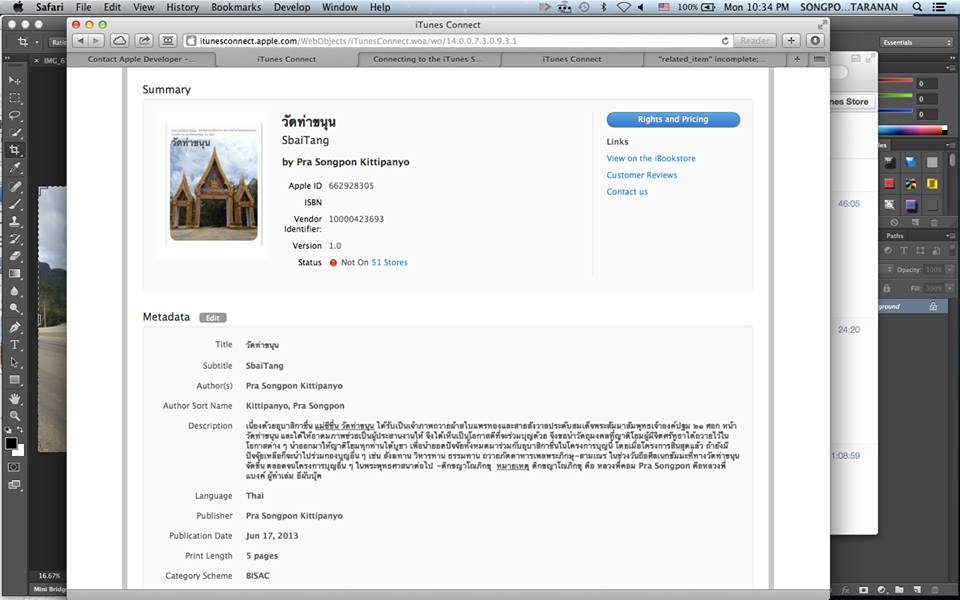Select the Crop tool in Photoshop toolbar
This screenshot has width=960, height=600.
(15, 149)
